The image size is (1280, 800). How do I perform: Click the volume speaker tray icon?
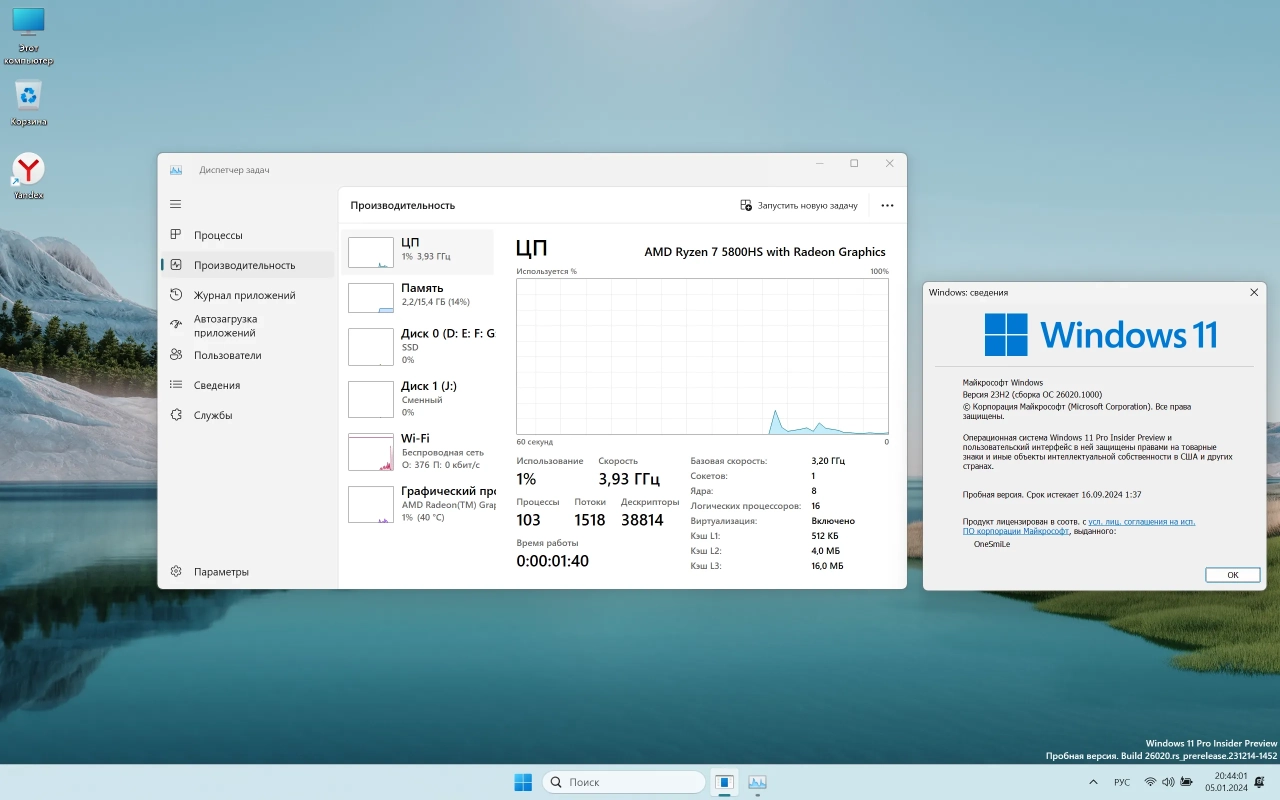(x=1167, y=782)
